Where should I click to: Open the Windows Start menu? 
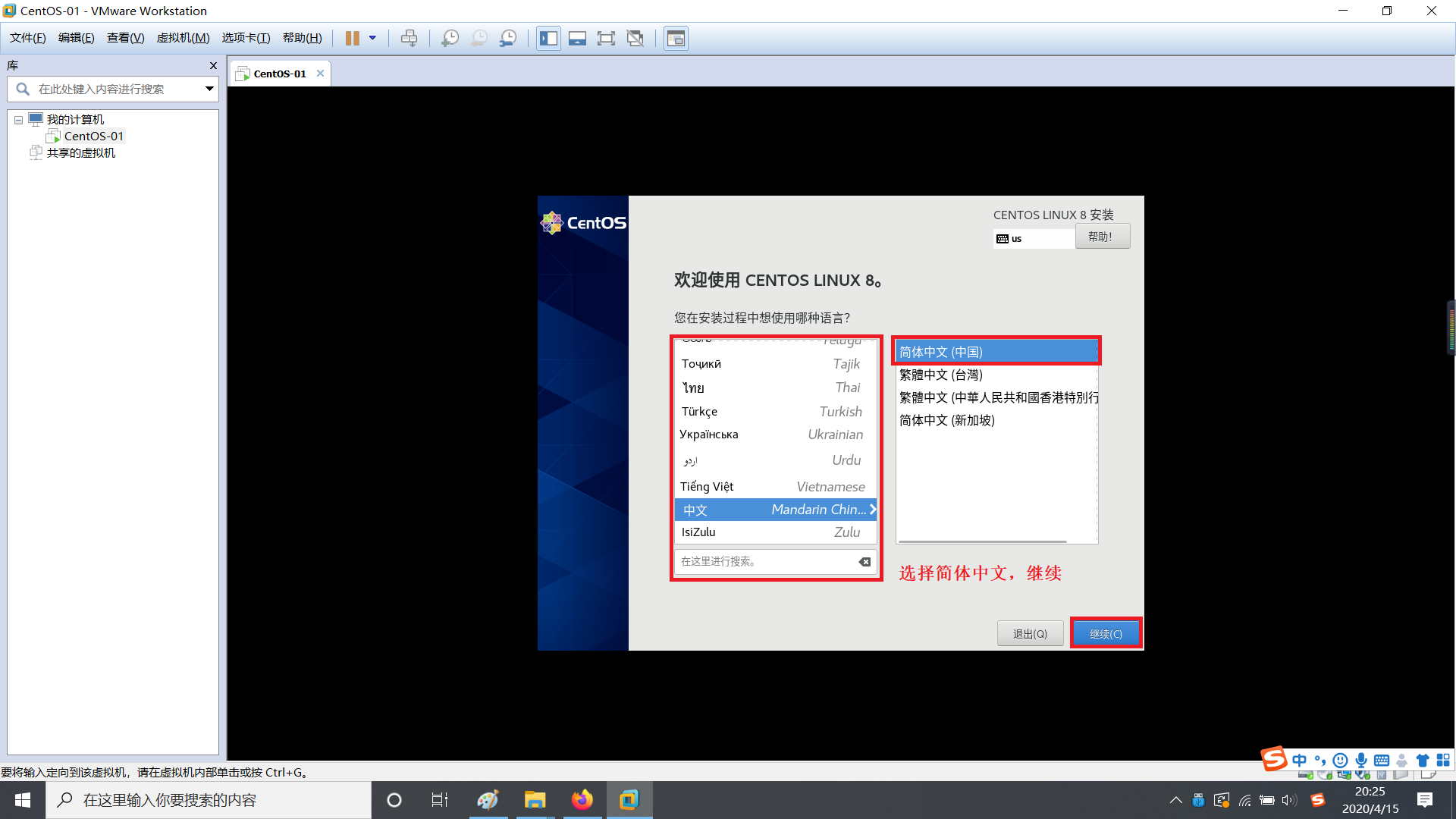(23, 800)
